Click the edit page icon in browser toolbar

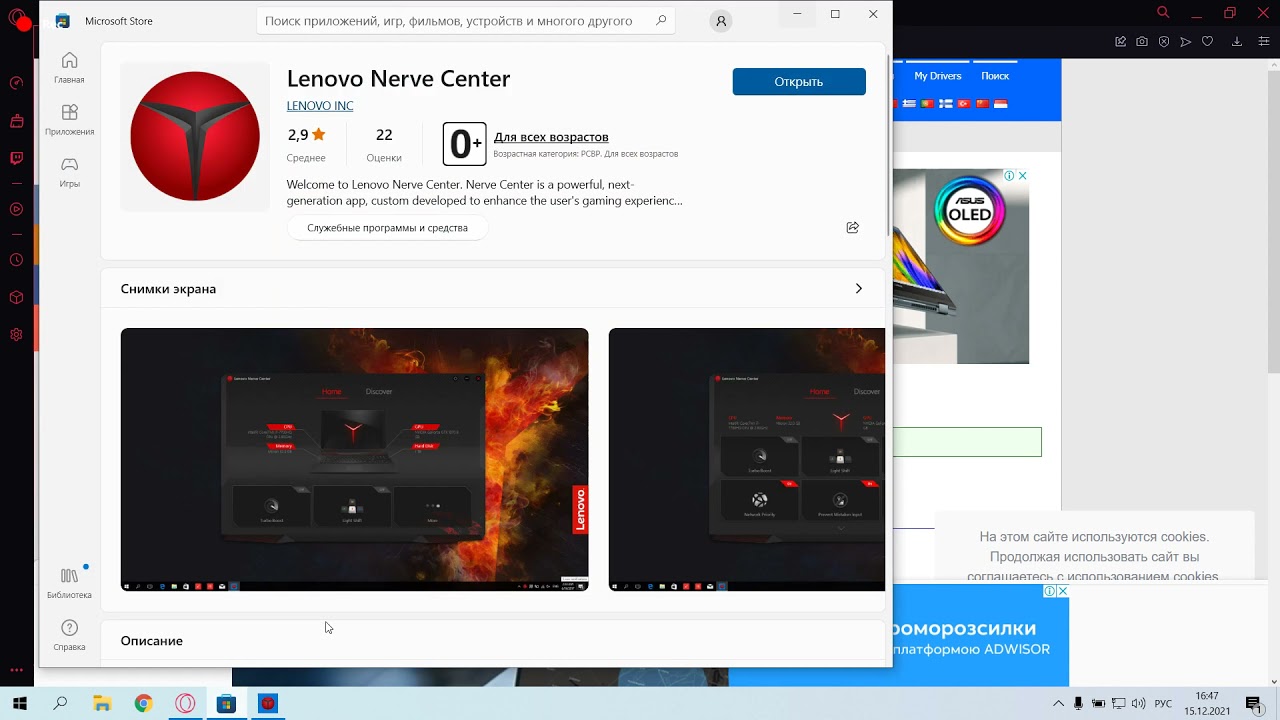[1121, 42]
